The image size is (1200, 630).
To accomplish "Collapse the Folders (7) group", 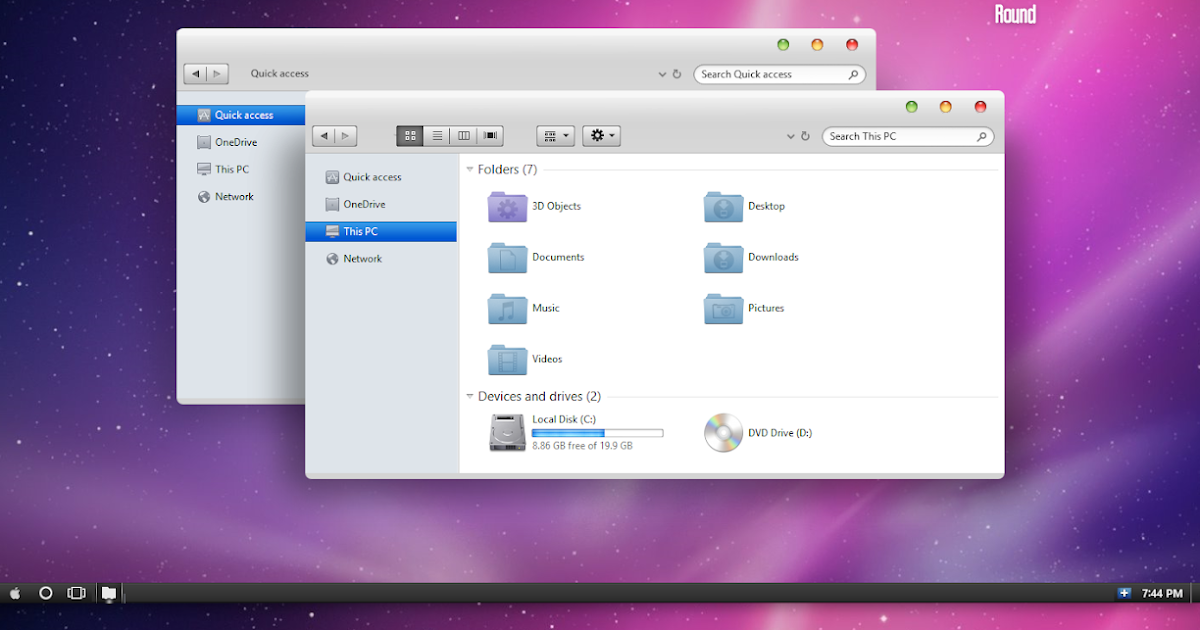I will coord(470,170).
